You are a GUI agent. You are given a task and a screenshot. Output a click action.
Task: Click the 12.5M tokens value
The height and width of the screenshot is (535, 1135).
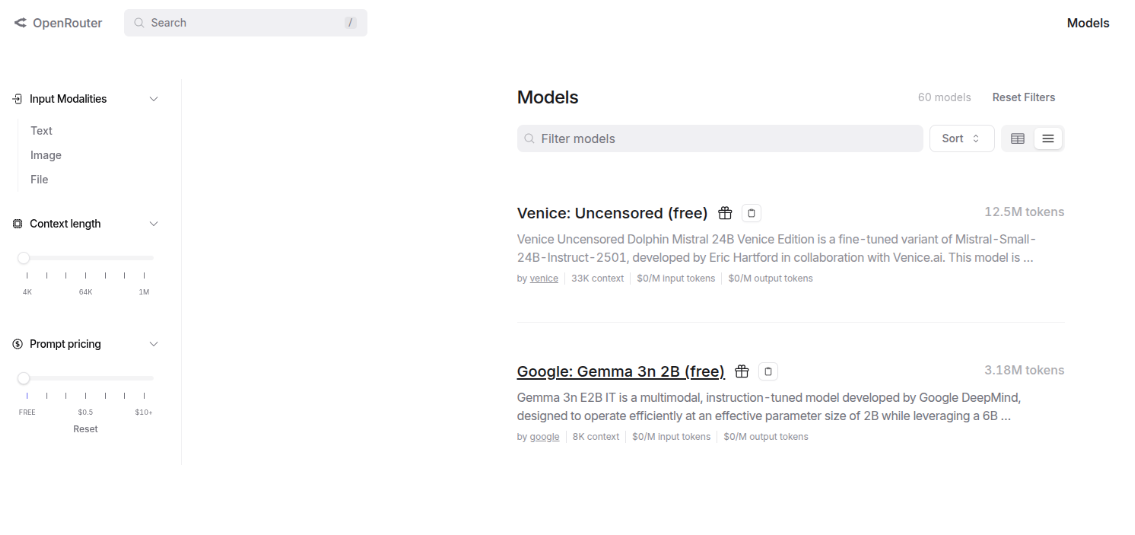click(x=1024, y=212)
